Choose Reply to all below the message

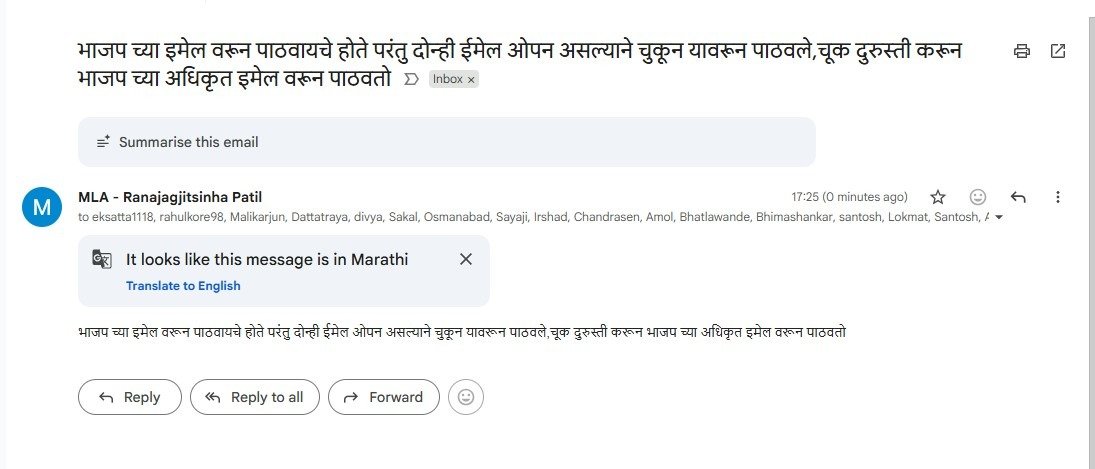(x=255, y=397)
